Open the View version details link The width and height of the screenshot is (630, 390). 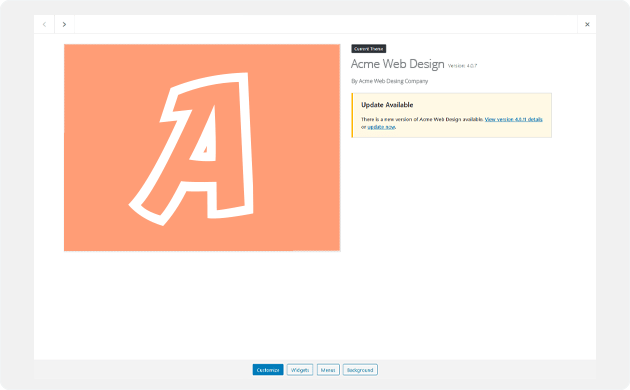(x=513, y=119)
